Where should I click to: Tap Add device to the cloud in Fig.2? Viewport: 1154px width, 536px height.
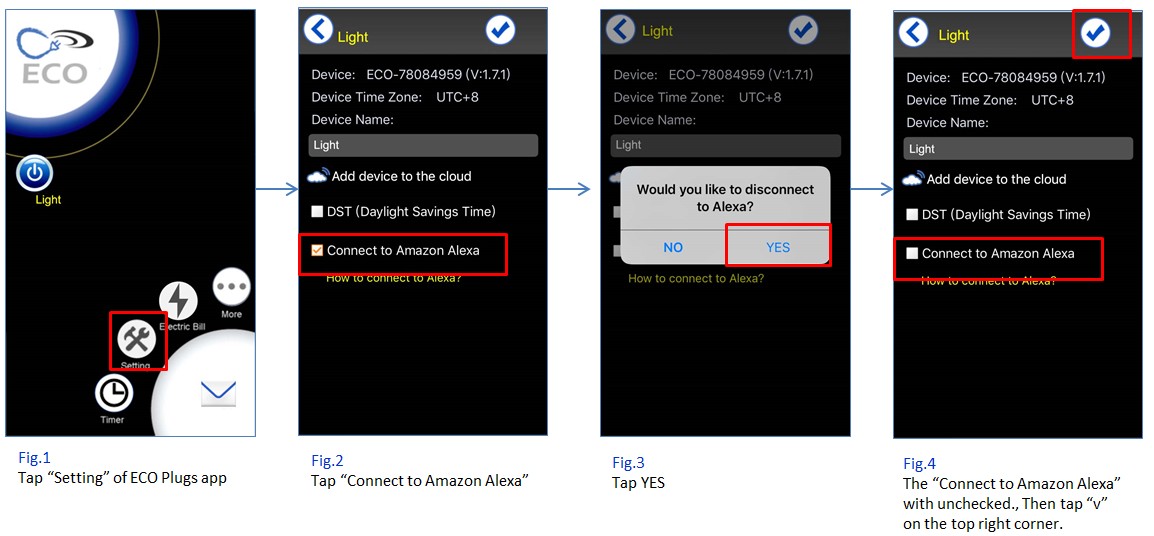[390, 177]
